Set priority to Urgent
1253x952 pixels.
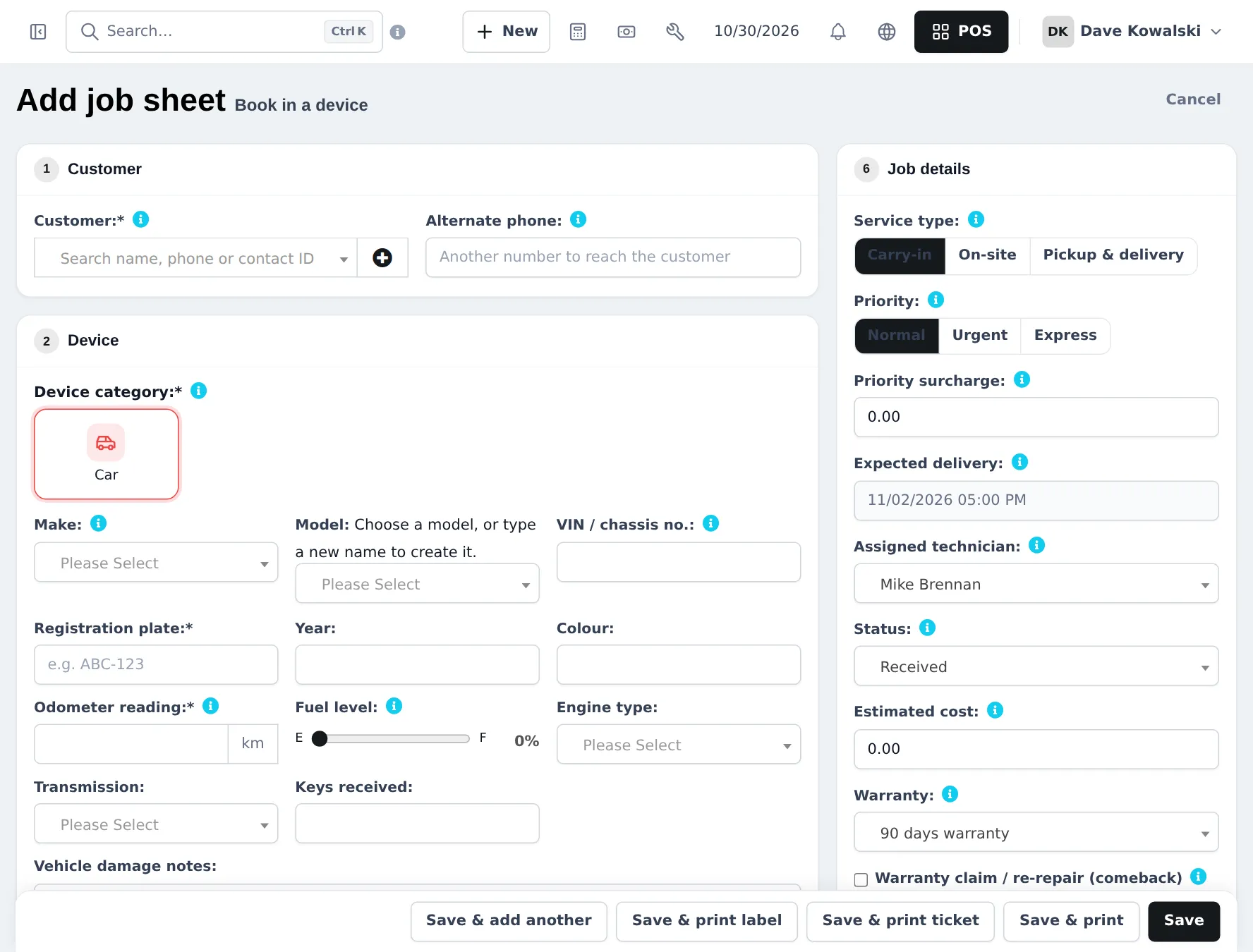pos(980,336)
